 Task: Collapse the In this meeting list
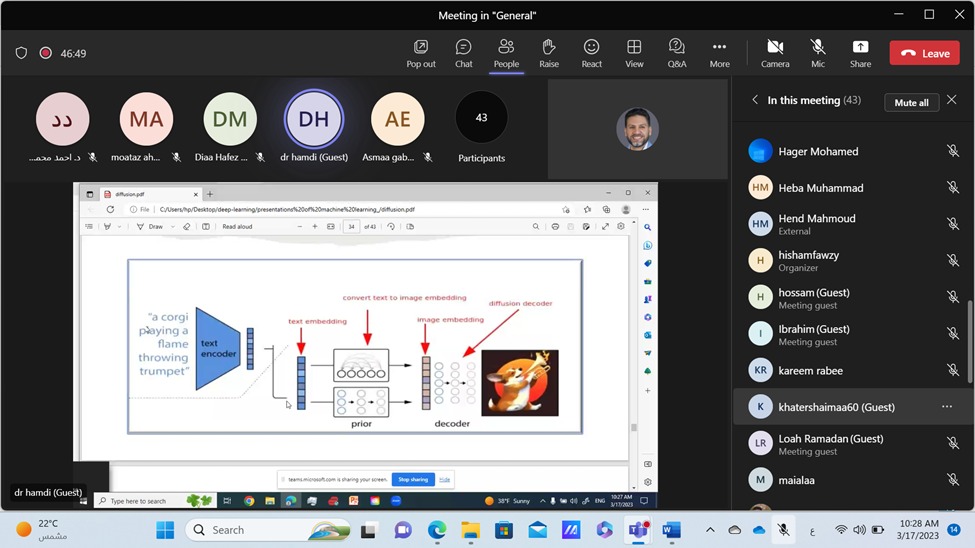click(755, 101)
